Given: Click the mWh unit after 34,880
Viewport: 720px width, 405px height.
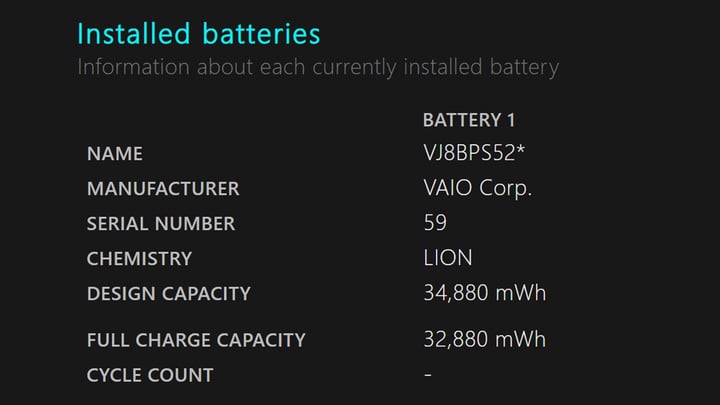Looking at the screenshot, I should (x=522, y=294).
